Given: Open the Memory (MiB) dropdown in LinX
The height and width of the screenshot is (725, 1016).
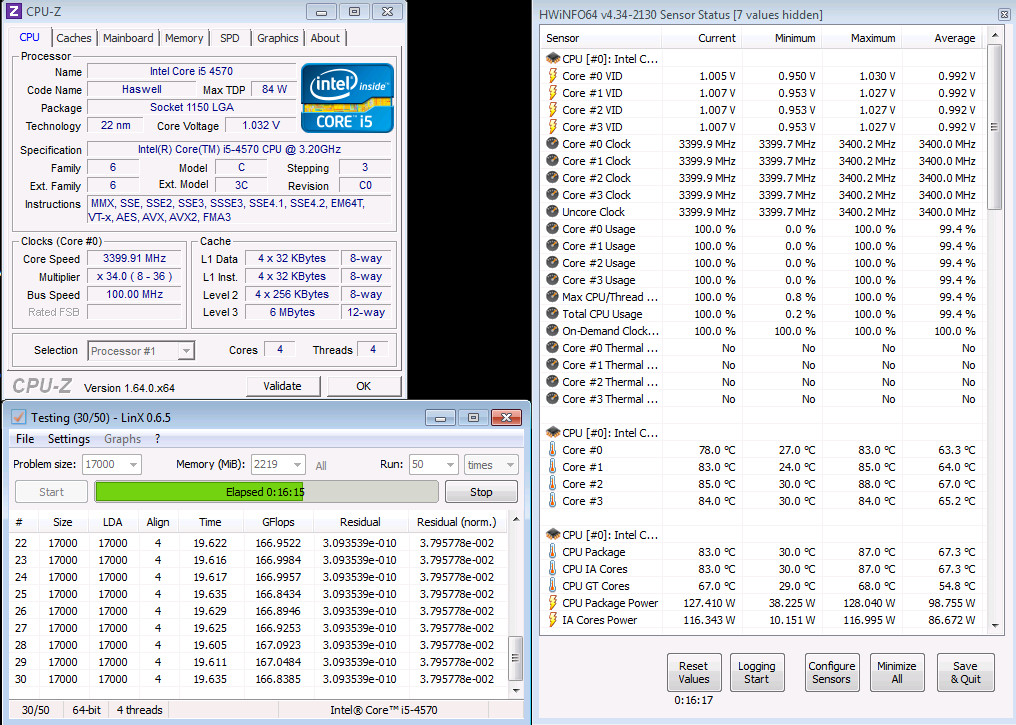Looking at the screenshot, I should [297, 465].
